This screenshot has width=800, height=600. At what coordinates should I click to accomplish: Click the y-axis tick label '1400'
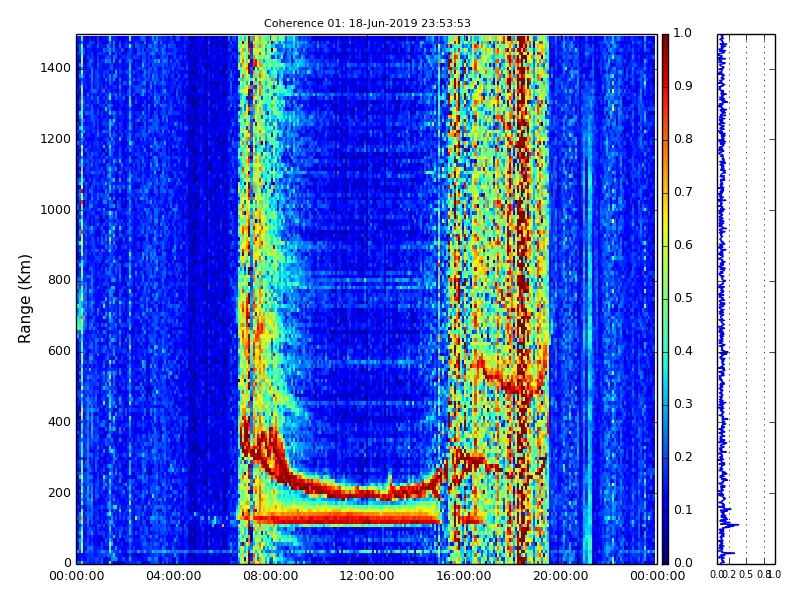(x=56, y=68)
